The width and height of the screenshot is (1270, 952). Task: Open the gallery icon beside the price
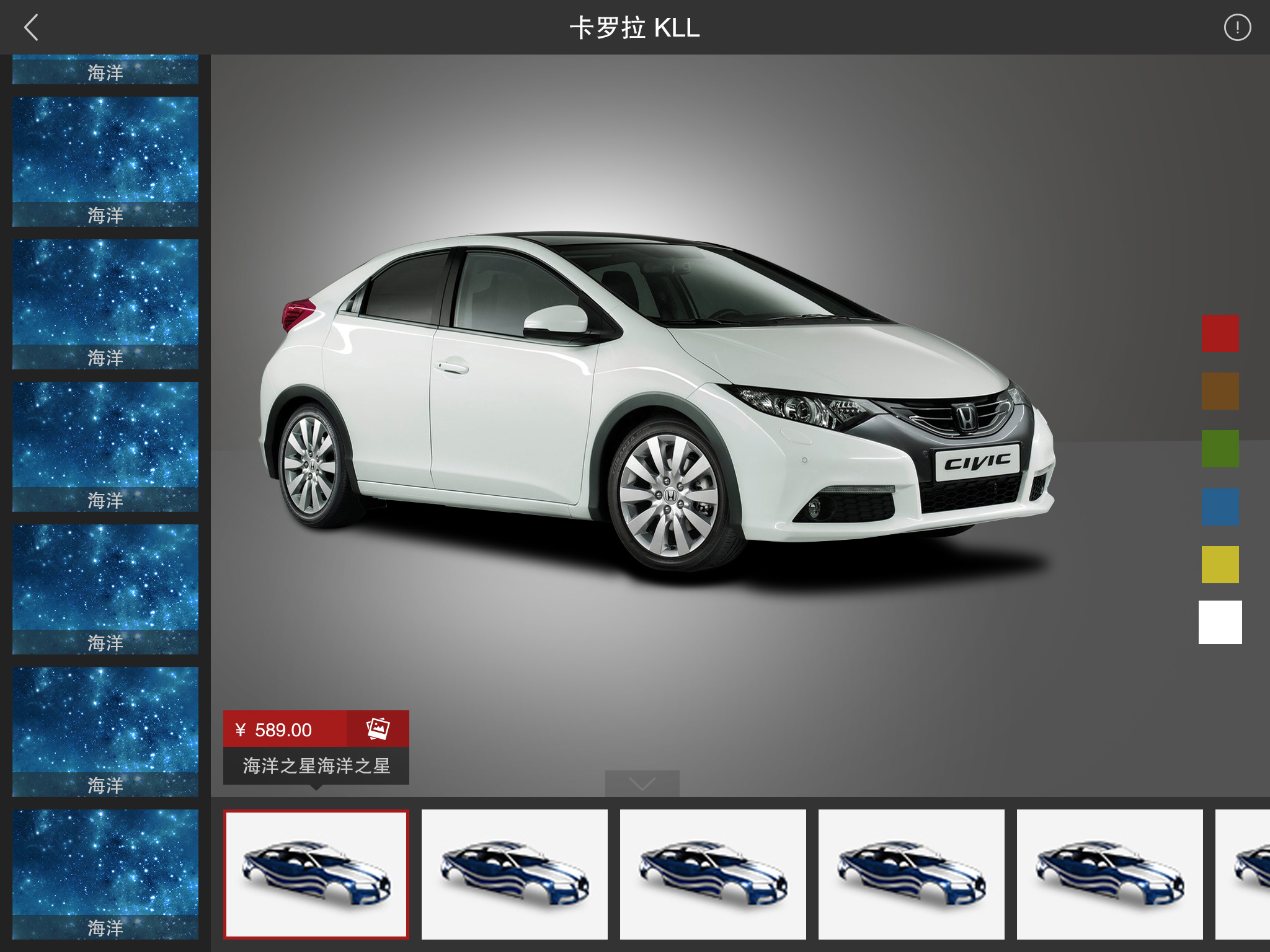click(x=378, y=729)
